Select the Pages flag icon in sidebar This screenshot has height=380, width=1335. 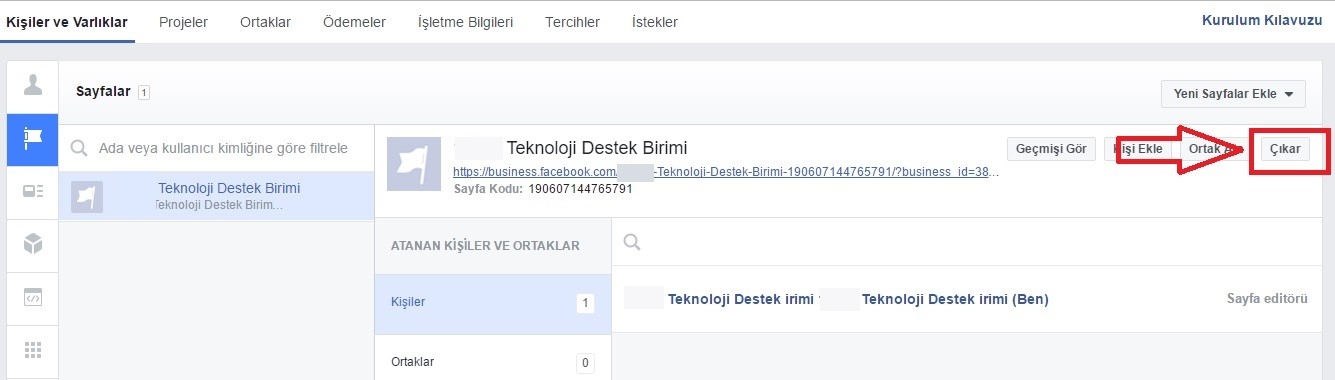point(33,140)
